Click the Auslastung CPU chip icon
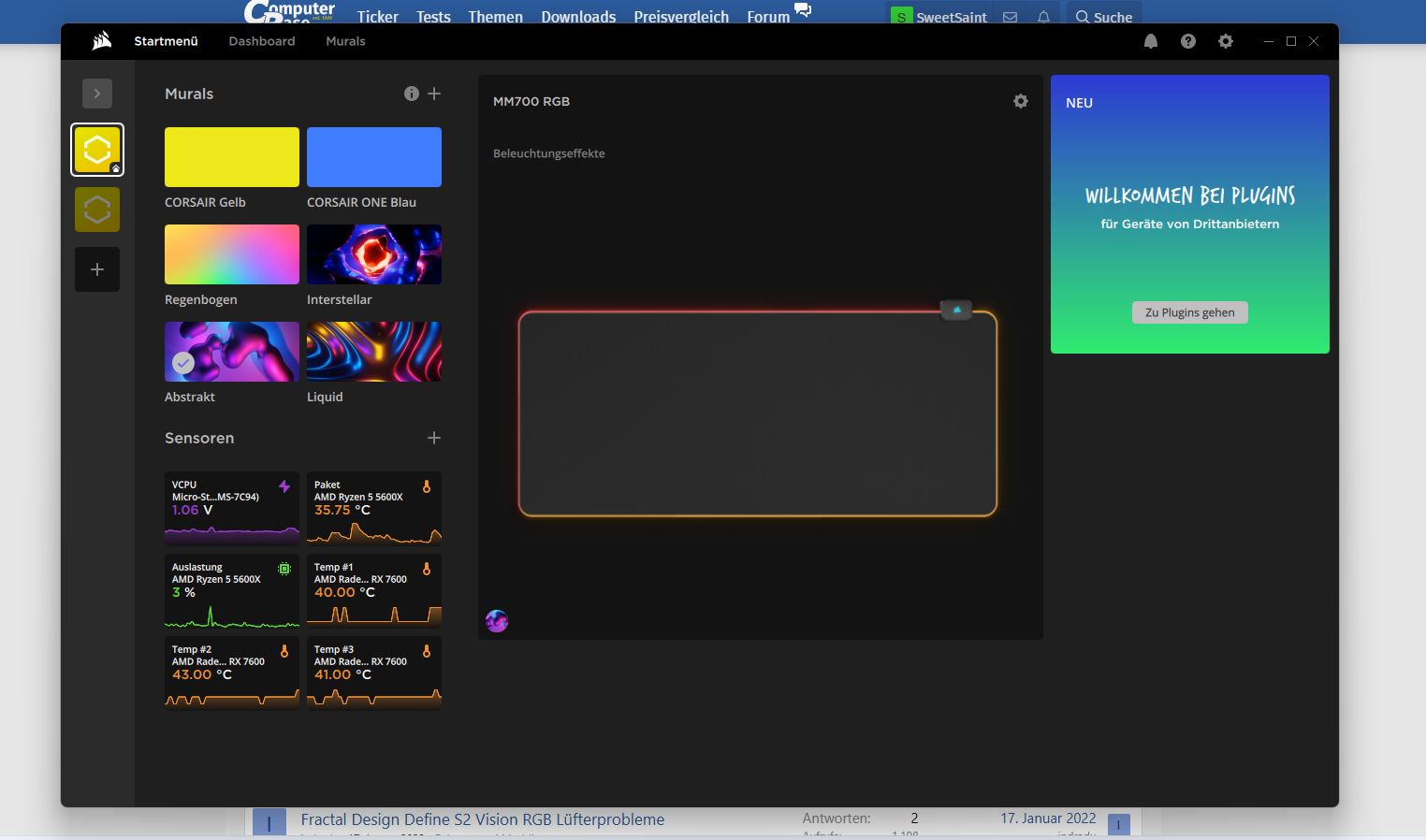This screenshot has width=1426, height=840. coord(284,569)
